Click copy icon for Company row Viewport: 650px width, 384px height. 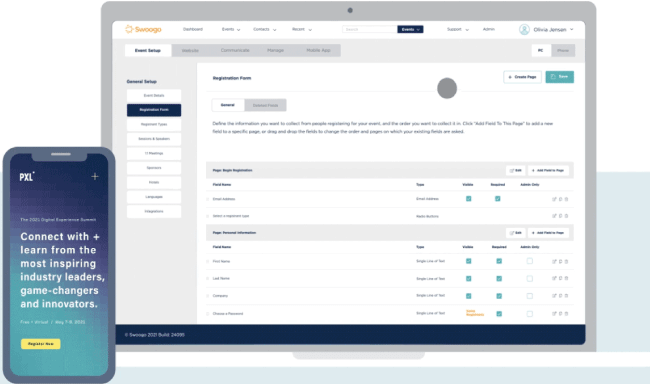[560, 296]
